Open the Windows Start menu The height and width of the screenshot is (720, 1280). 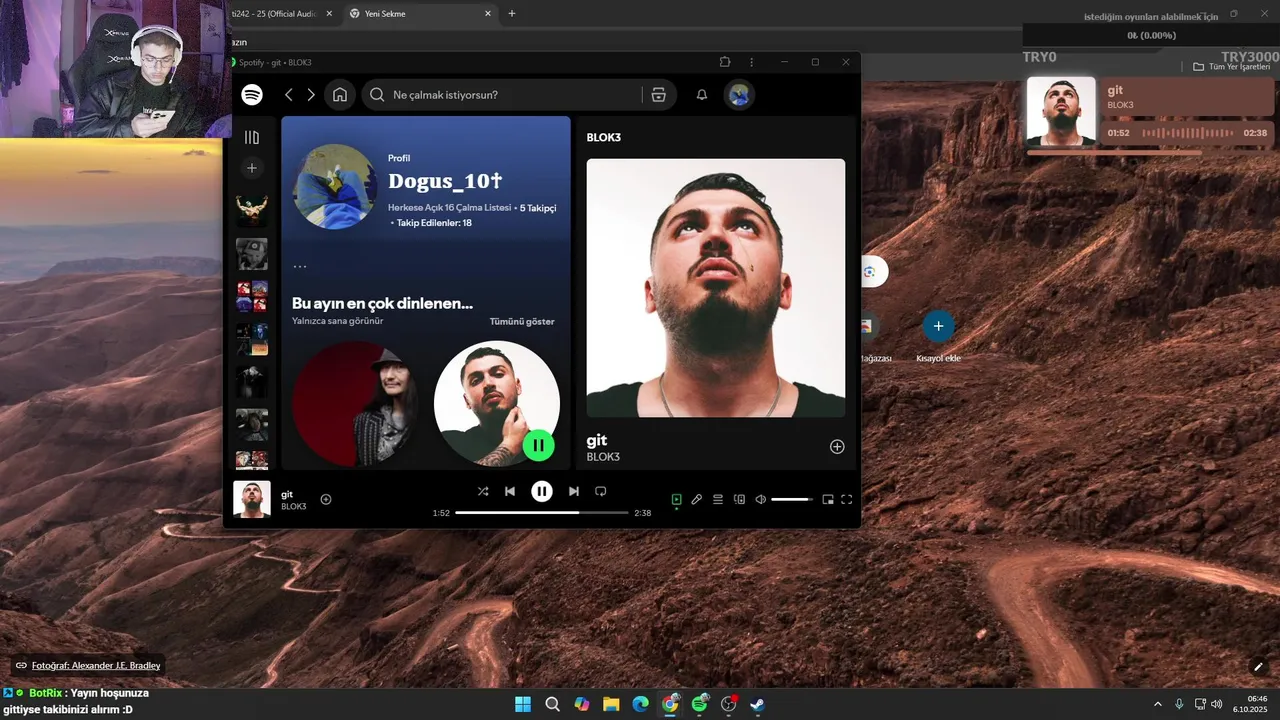pyautogui.click(x=523, y=704)
